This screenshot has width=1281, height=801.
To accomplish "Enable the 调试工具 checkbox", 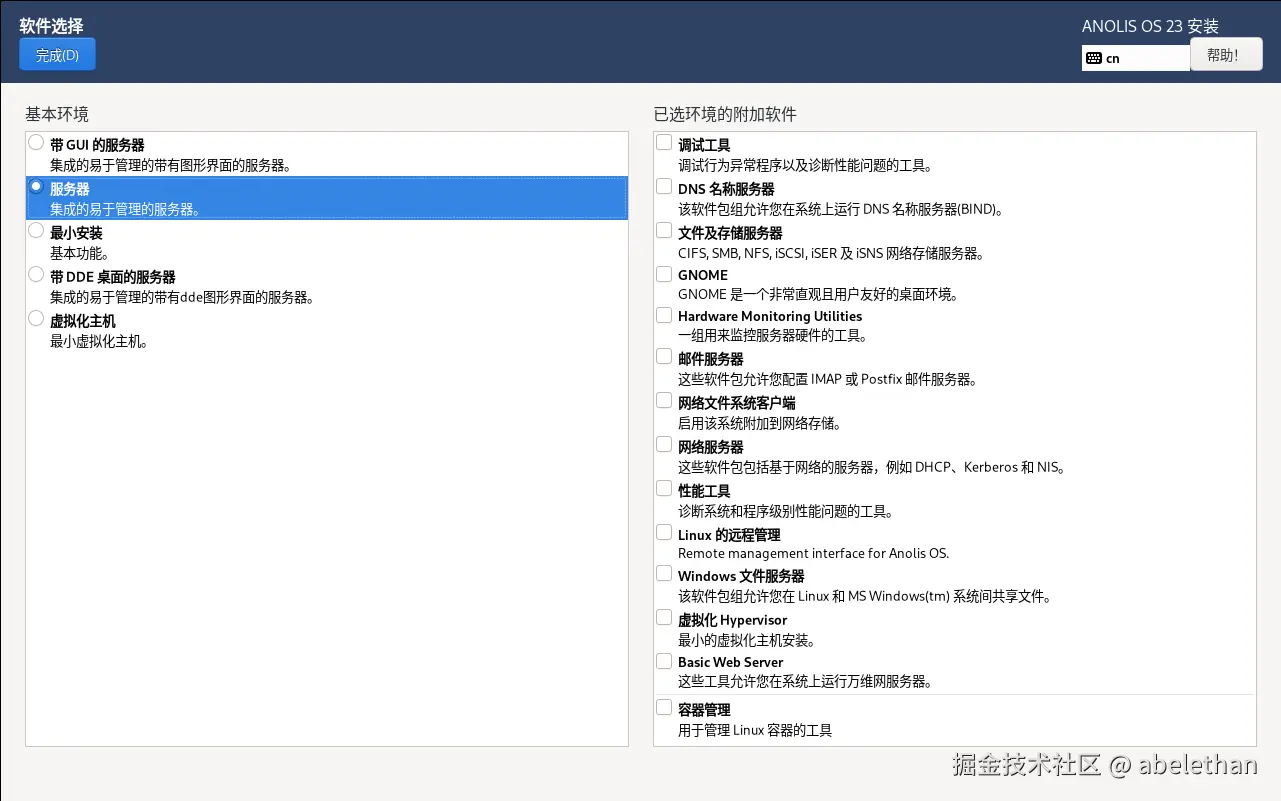I will (664, 142).
